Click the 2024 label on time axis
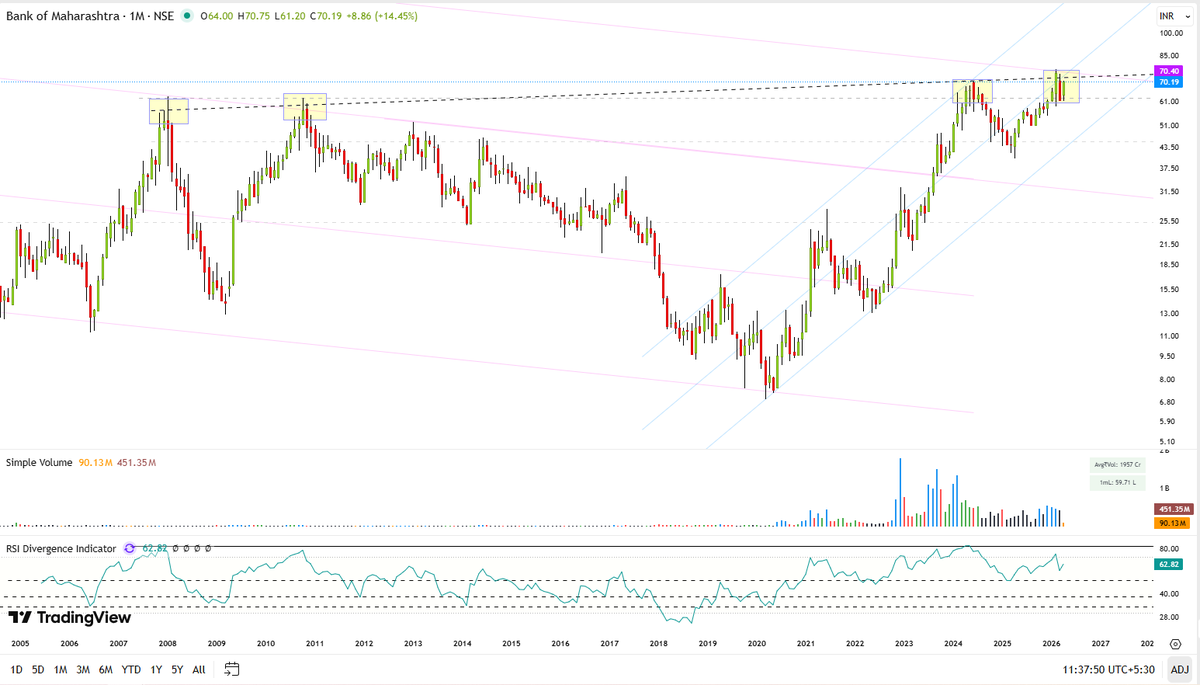 953,645
